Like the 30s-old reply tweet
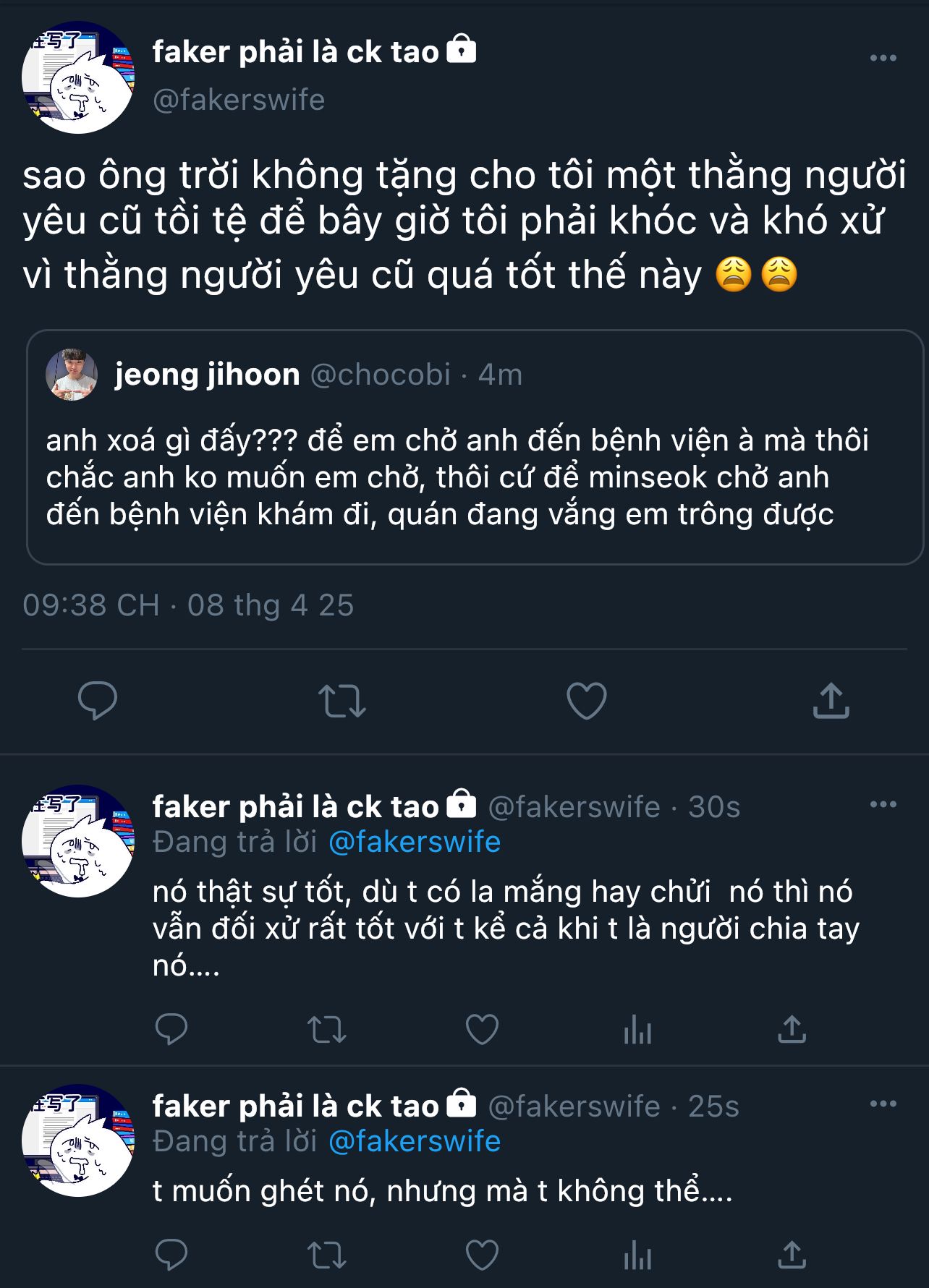 point(482,1029)
